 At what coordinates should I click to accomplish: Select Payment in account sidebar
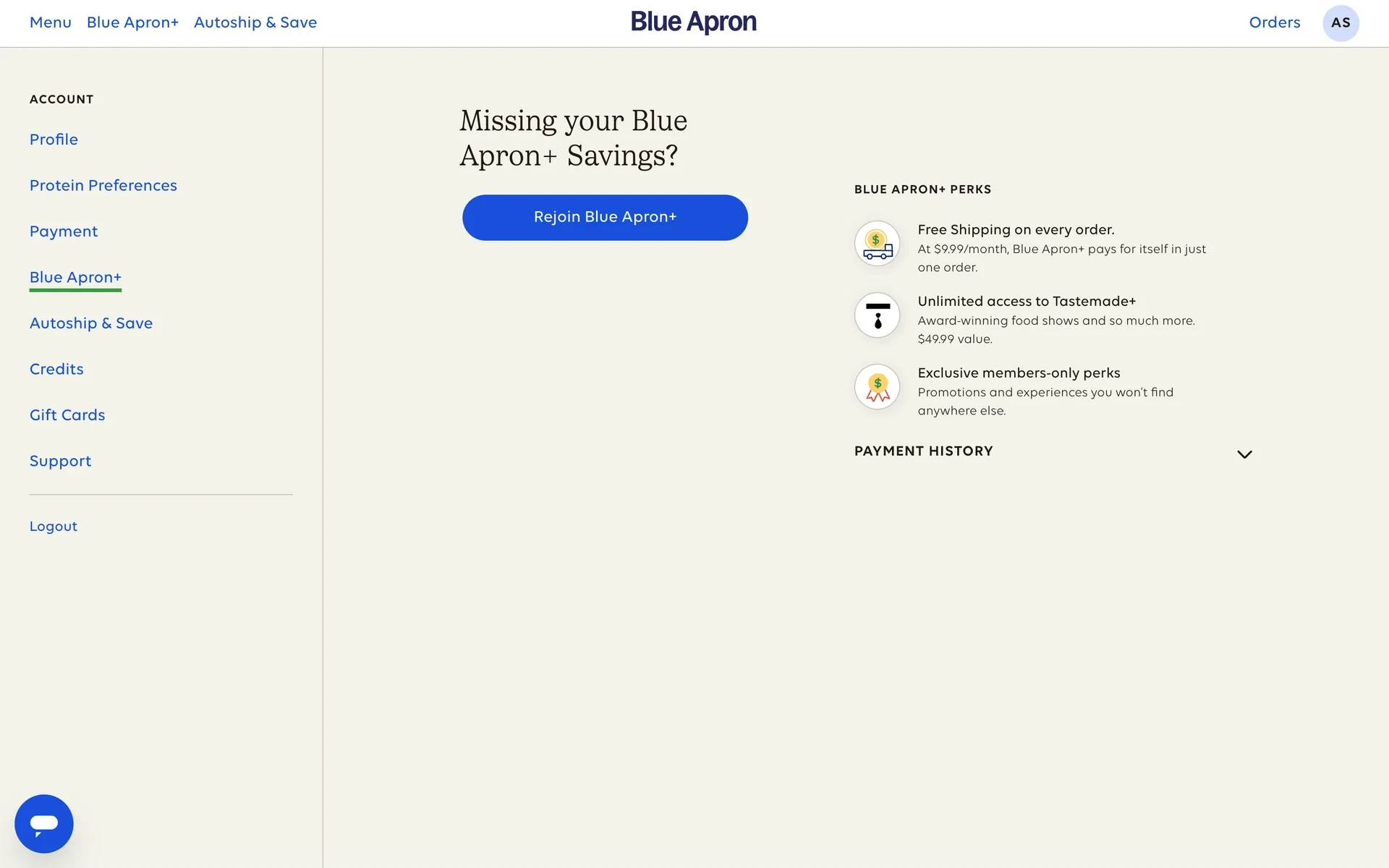64,231
